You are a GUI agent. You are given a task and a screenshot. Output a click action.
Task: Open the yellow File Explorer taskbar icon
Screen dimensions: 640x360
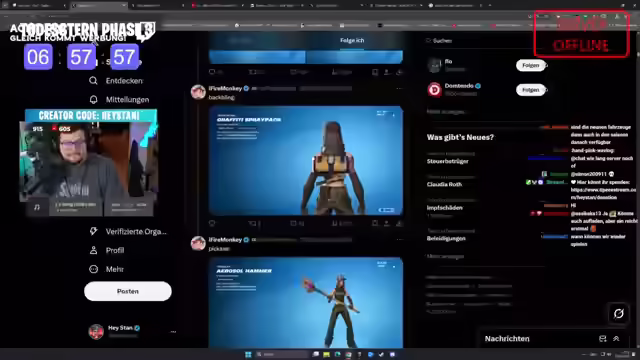point(327,354)
